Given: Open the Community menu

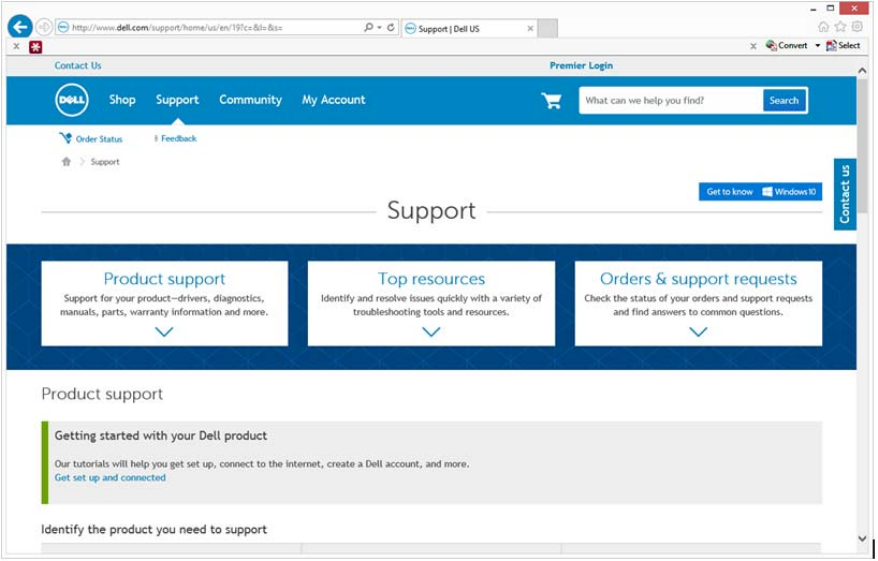Looking at the screenshot, I should click(251, 100).
